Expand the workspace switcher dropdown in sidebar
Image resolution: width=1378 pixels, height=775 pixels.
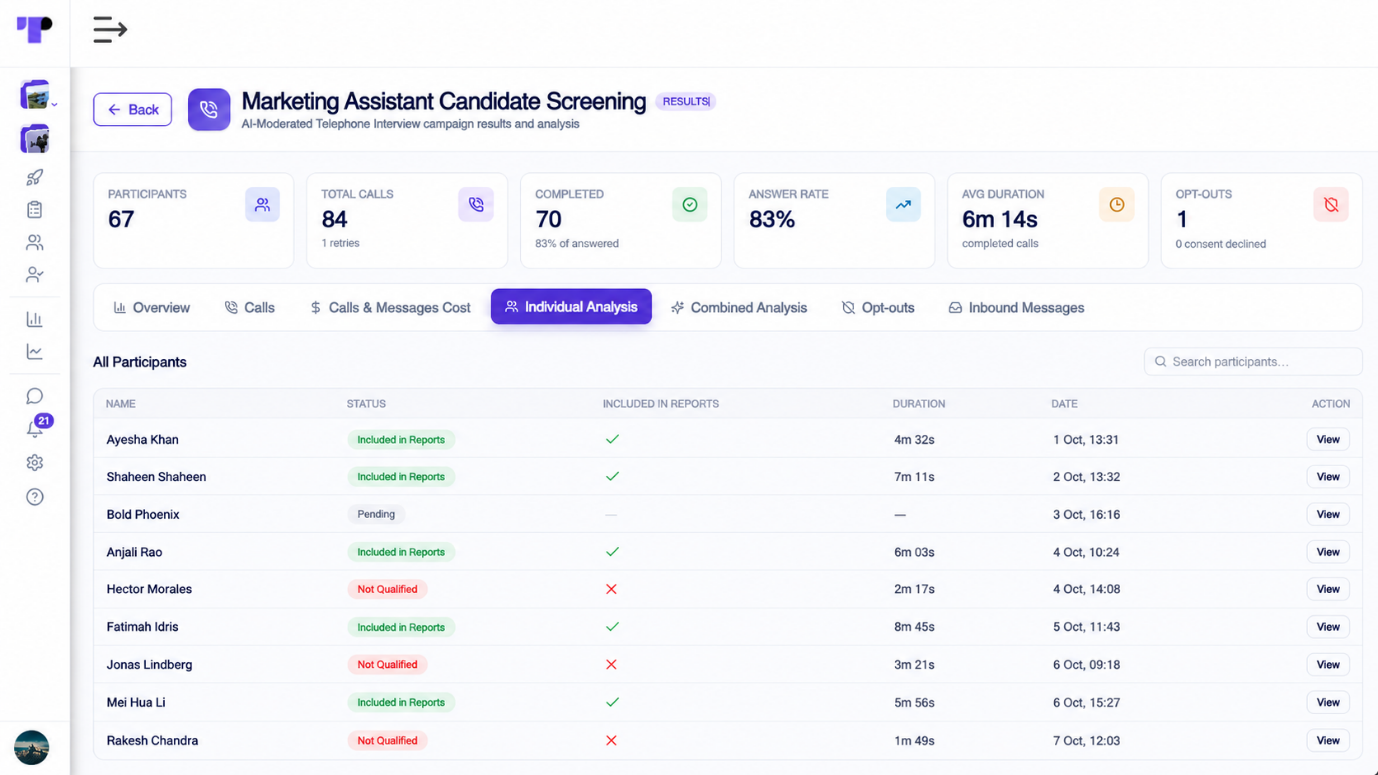(37, 96)
